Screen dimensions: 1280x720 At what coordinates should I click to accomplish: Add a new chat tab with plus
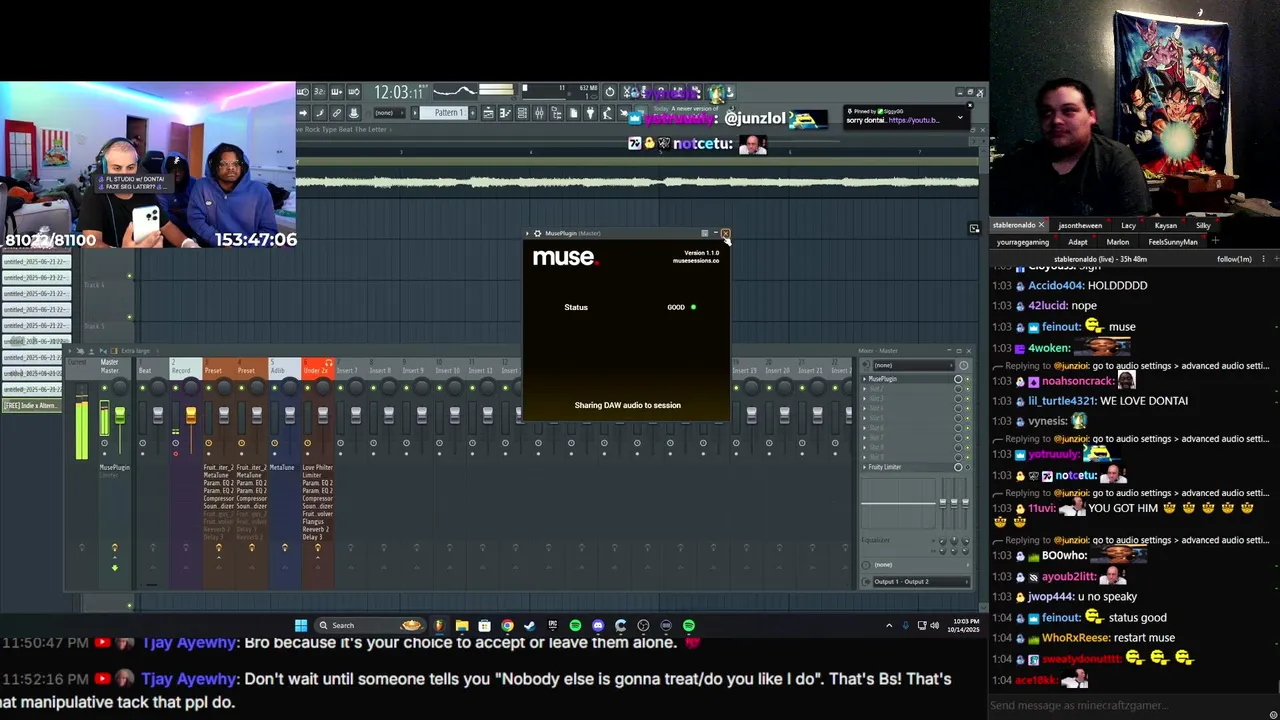pyautogui.click(x=1214, y=241)
